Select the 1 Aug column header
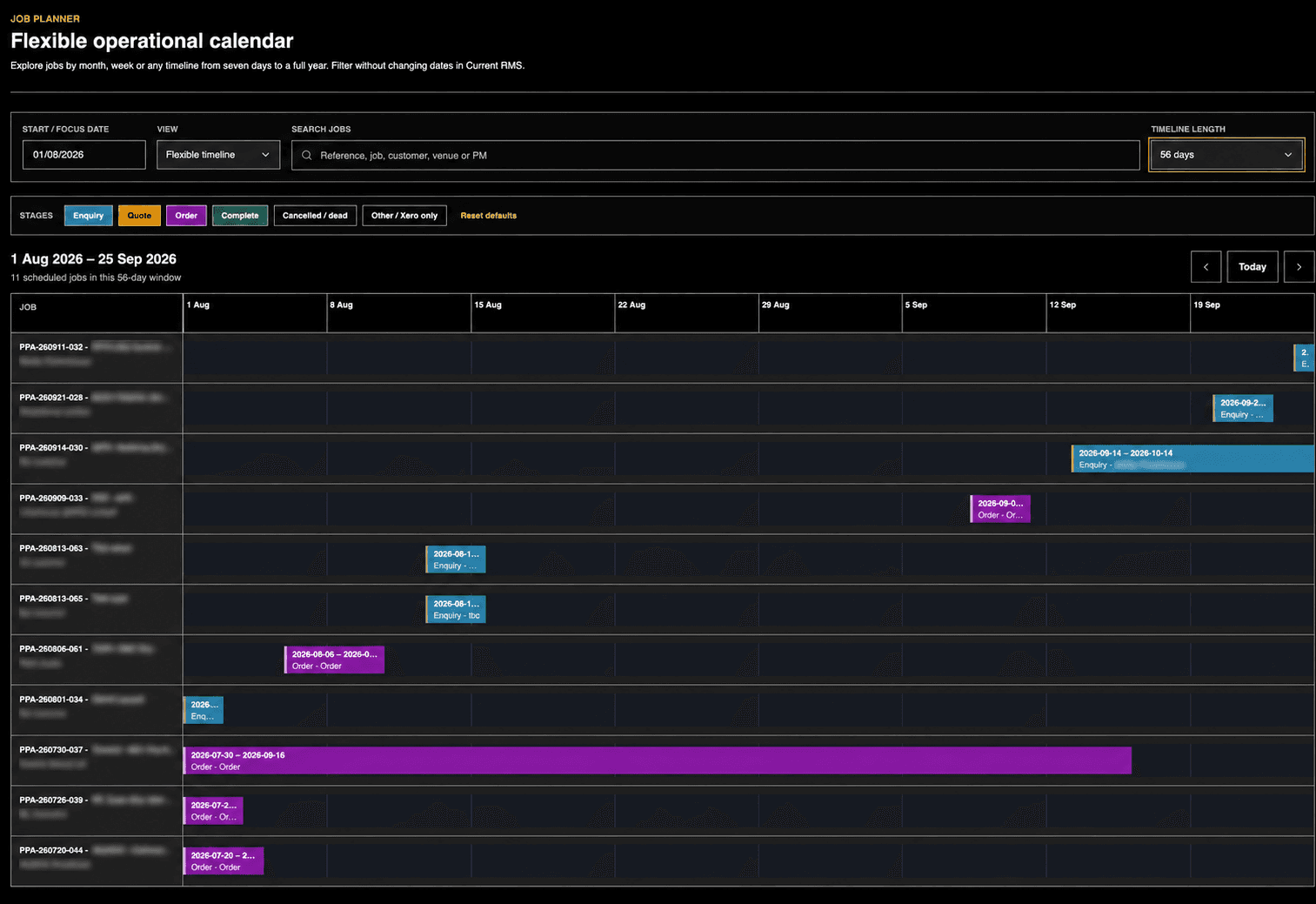The width and height of the screenshot is (1316, 904). (255, 313)
